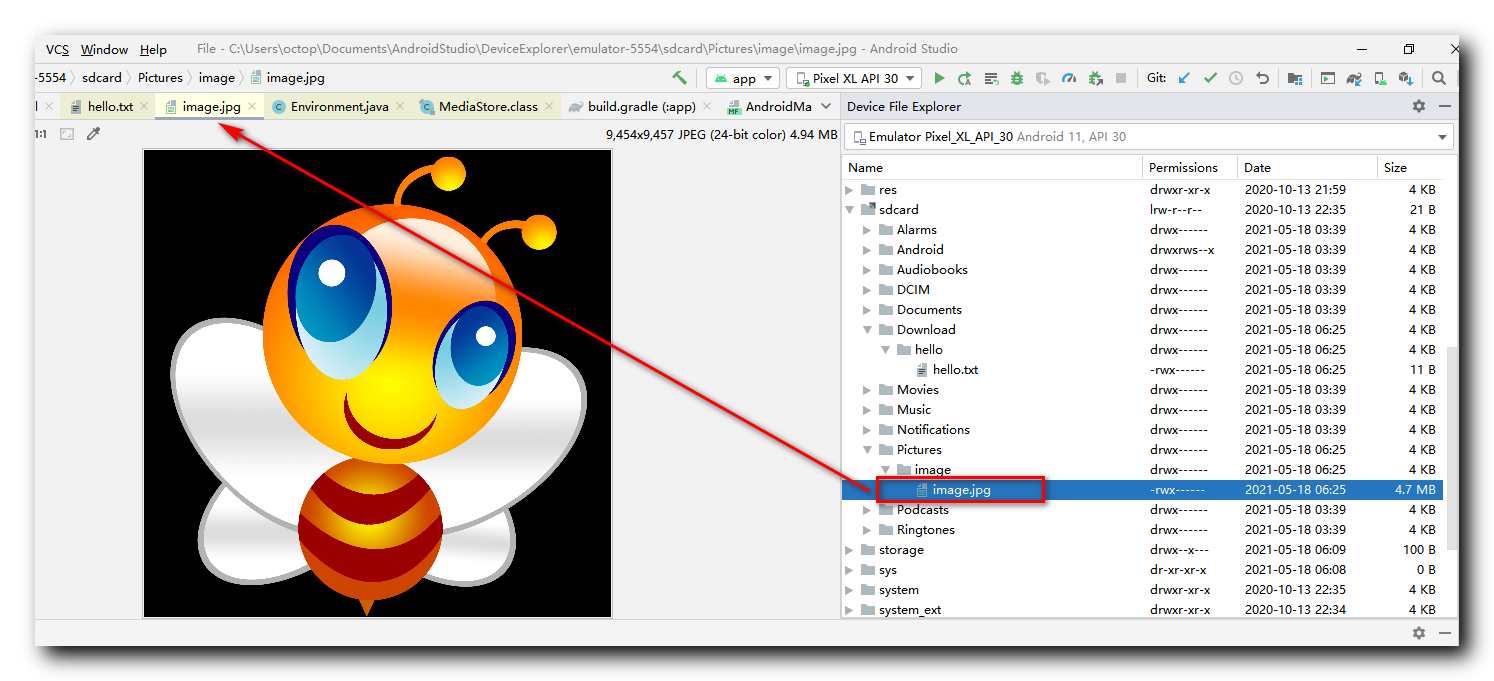This screenshot has width=1494, height=681.
Task: Select the Podcasts folder row
Action: [x=1142, y=510]
